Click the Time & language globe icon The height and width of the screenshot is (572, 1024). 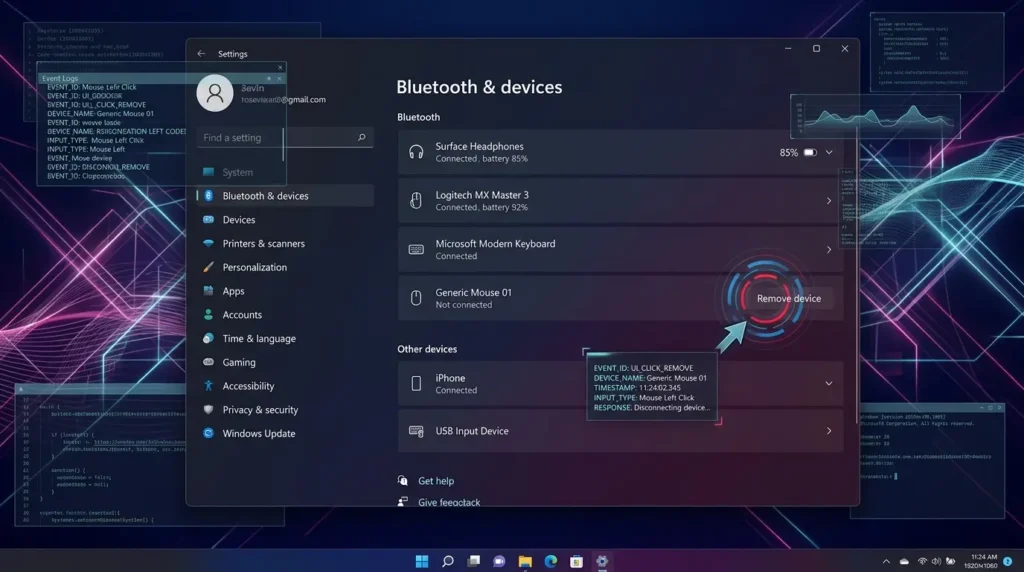(208, 338)
